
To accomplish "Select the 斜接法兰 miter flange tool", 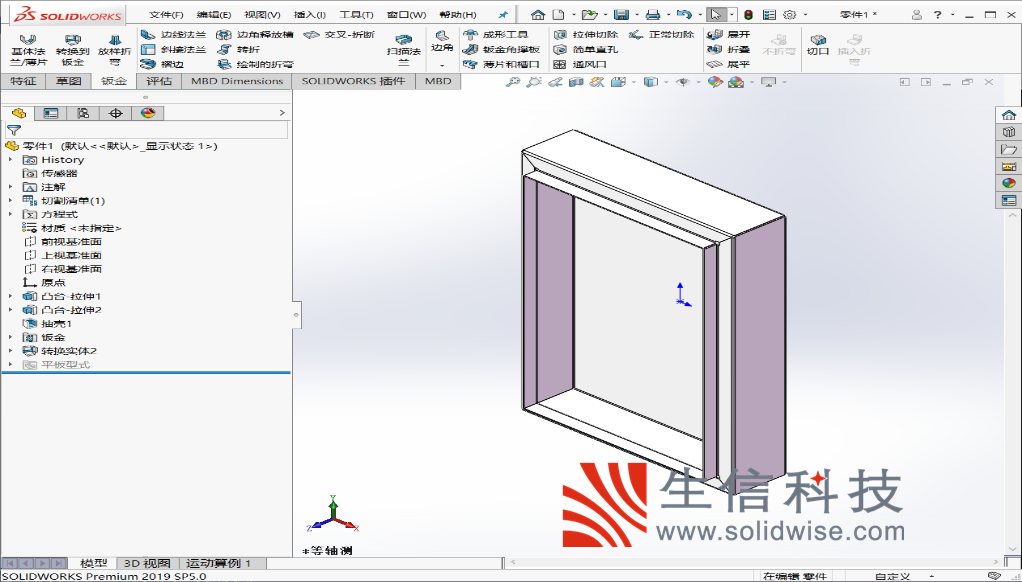I will point(174,50).
